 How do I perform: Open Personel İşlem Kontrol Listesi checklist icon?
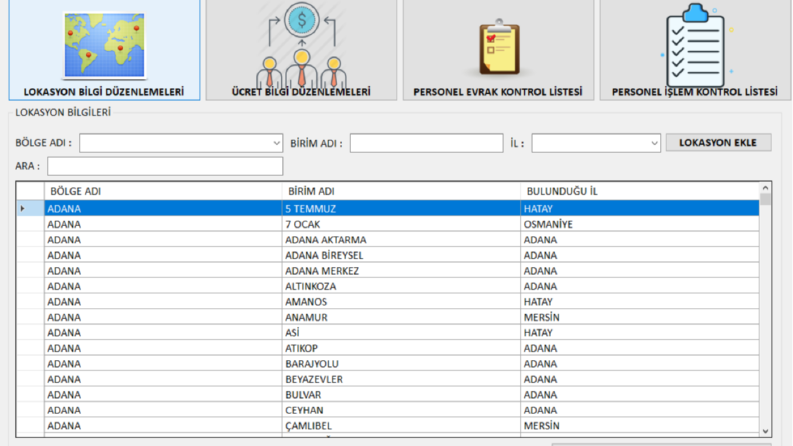[695, 46]
